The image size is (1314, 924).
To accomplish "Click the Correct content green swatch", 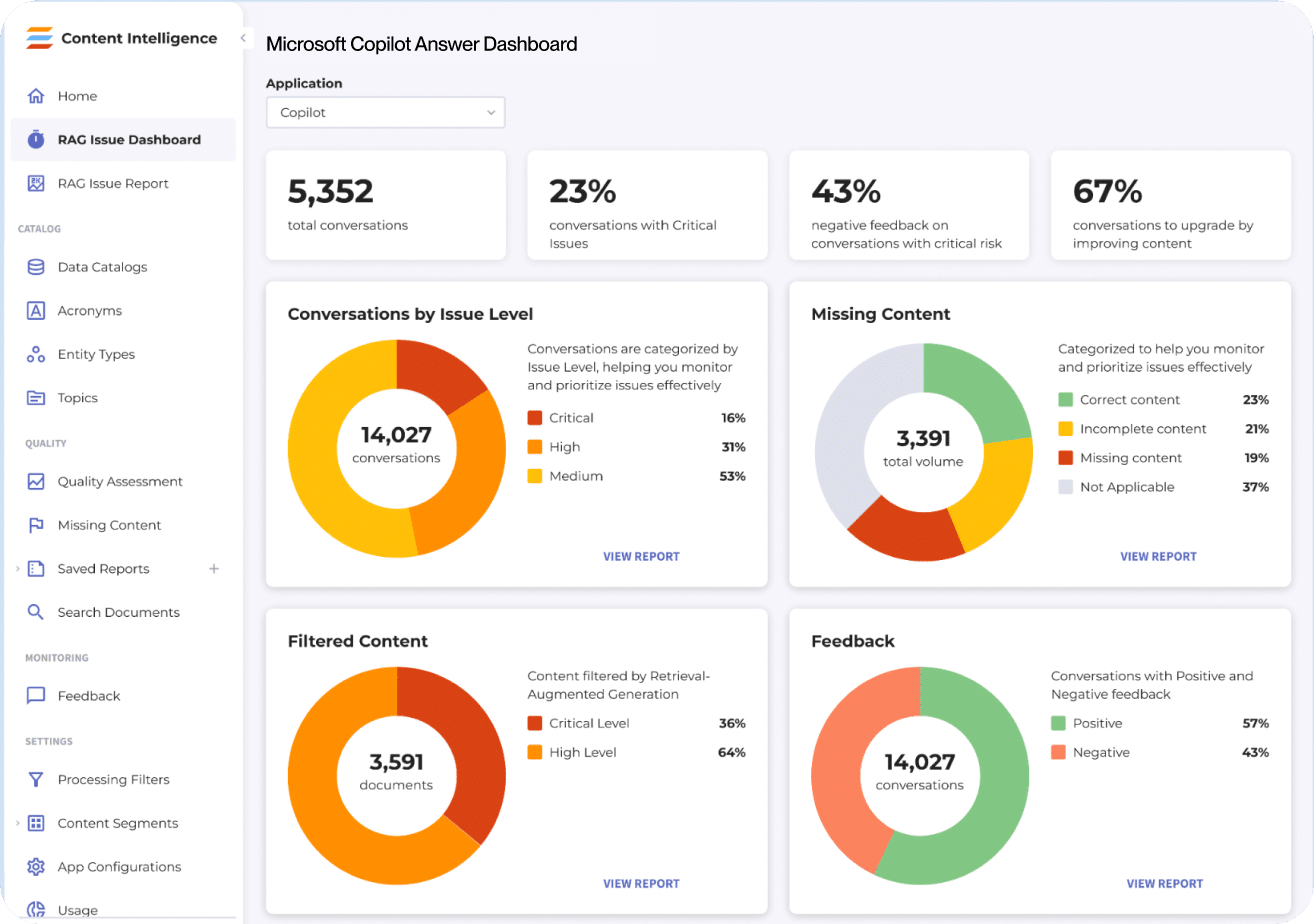I will [1066, 400].
